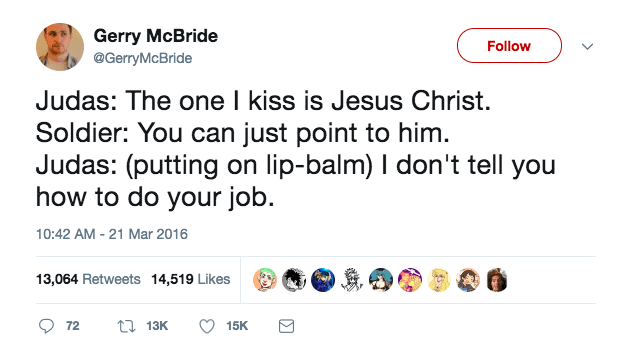Image resolution: width=634 pixels, height=362 pixels.
Task: Click the black-and-white manga avatar
Action: pos(294,280)
